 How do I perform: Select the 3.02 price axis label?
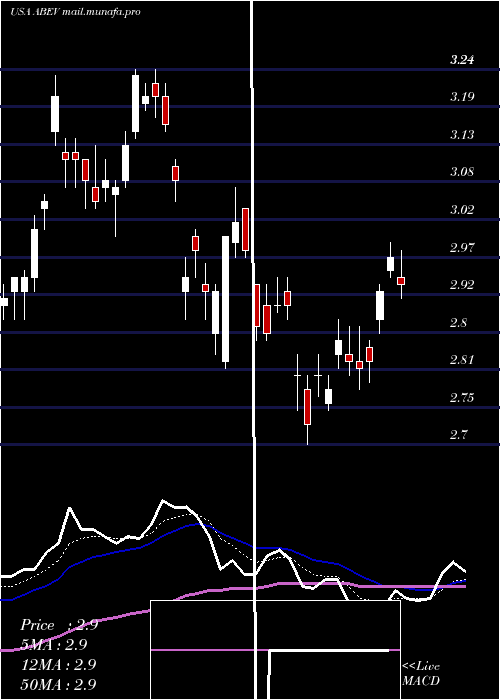point(462,209)
